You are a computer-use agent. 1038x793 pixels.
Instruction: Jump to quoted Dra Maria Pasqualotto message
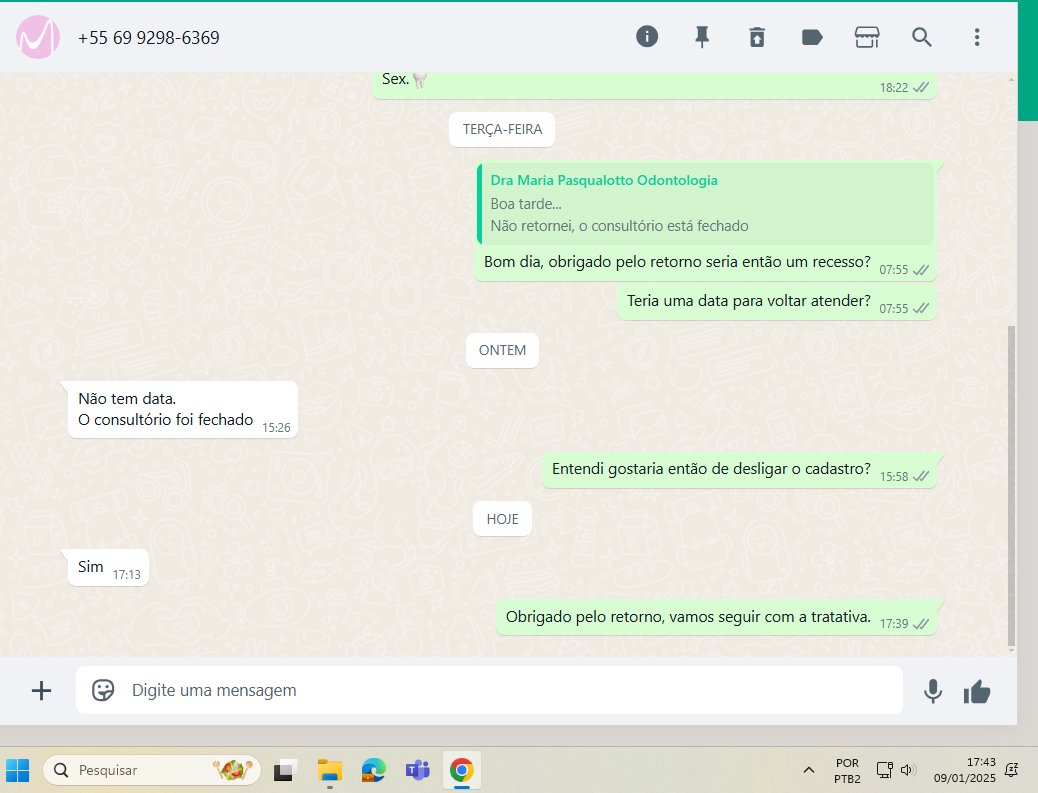pyautogui.click(x=706, y=204)
